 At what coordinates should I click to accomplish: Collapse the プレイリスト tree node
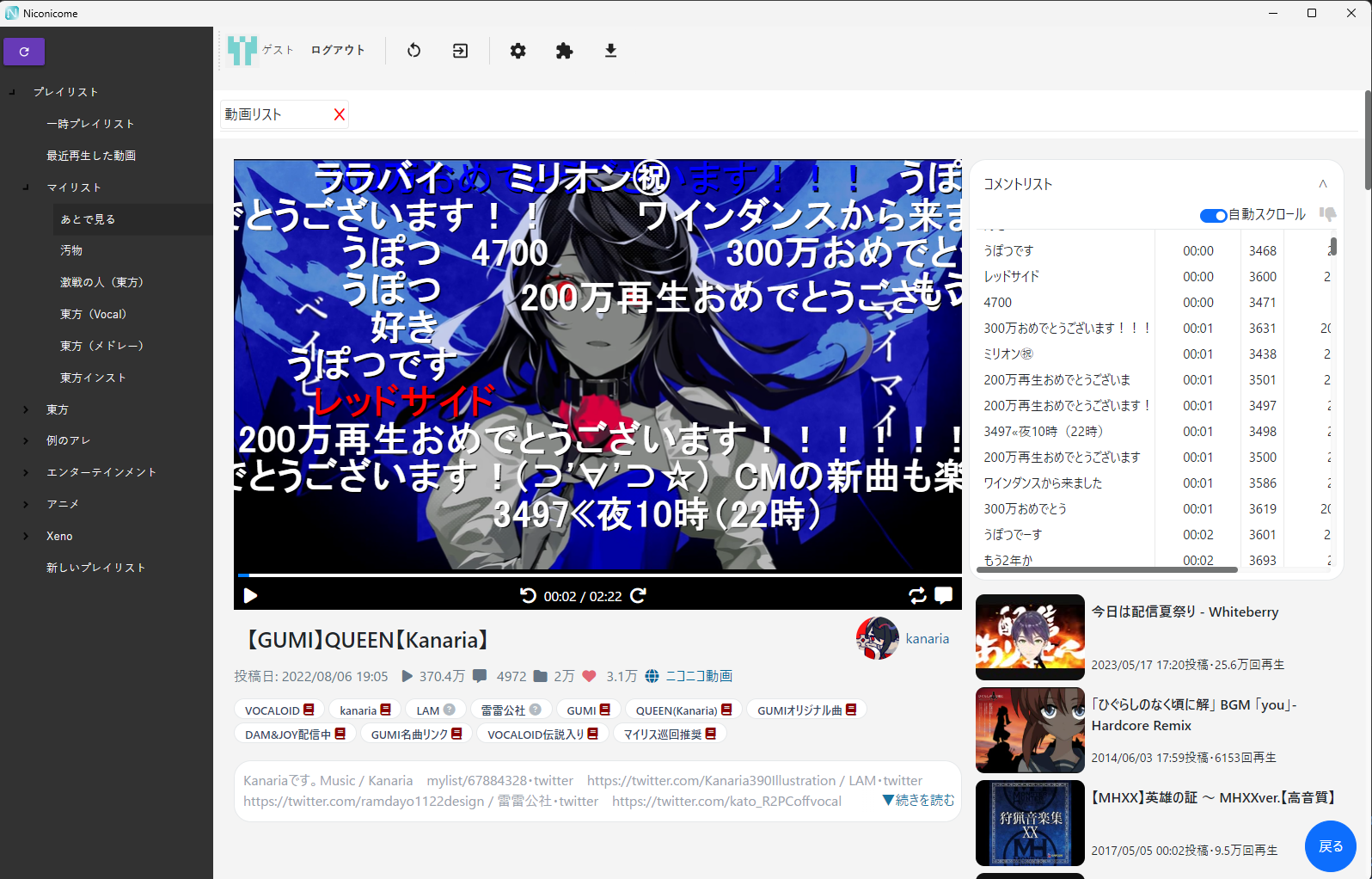point(12,92)
